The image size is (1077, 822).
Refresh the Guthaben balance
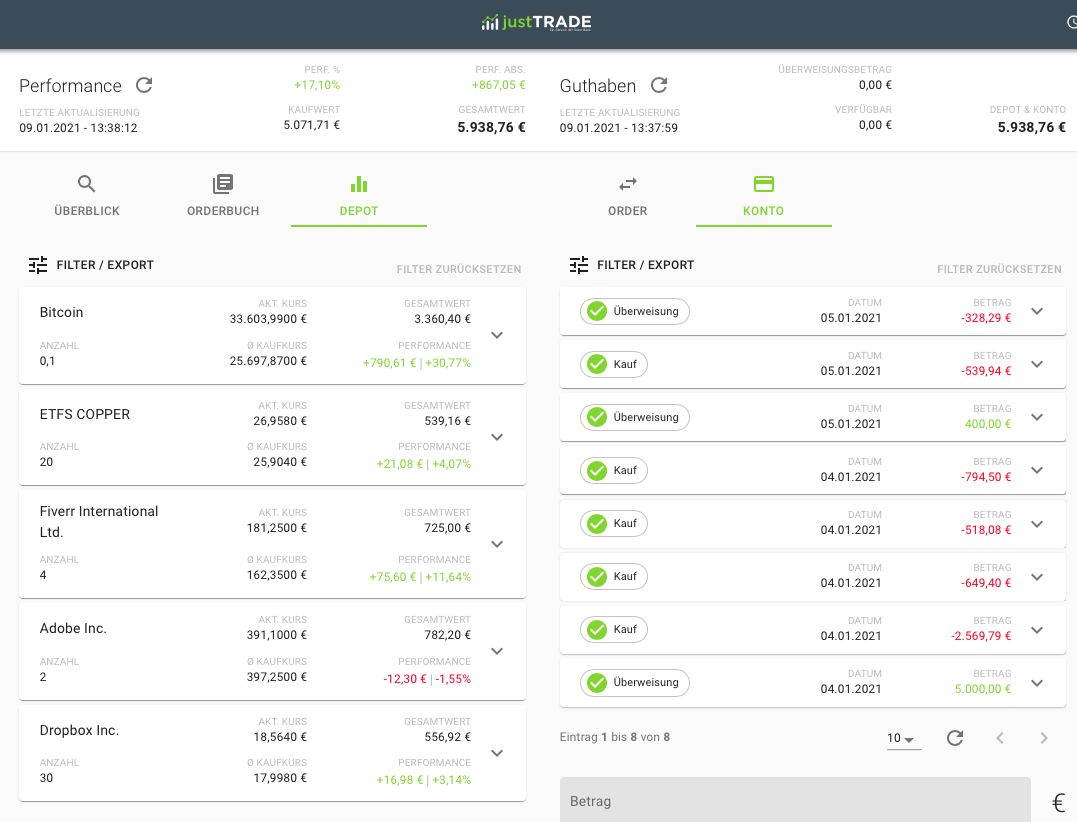click(x=659, y=85)
